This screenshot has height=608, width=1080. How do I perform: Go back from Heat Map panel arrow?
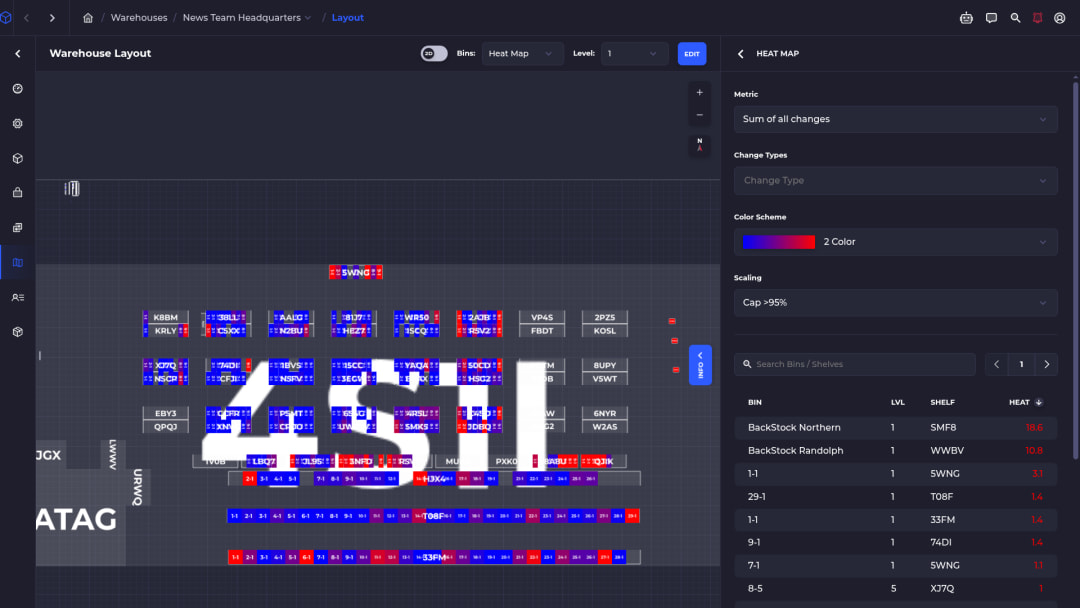coord(740,54)
